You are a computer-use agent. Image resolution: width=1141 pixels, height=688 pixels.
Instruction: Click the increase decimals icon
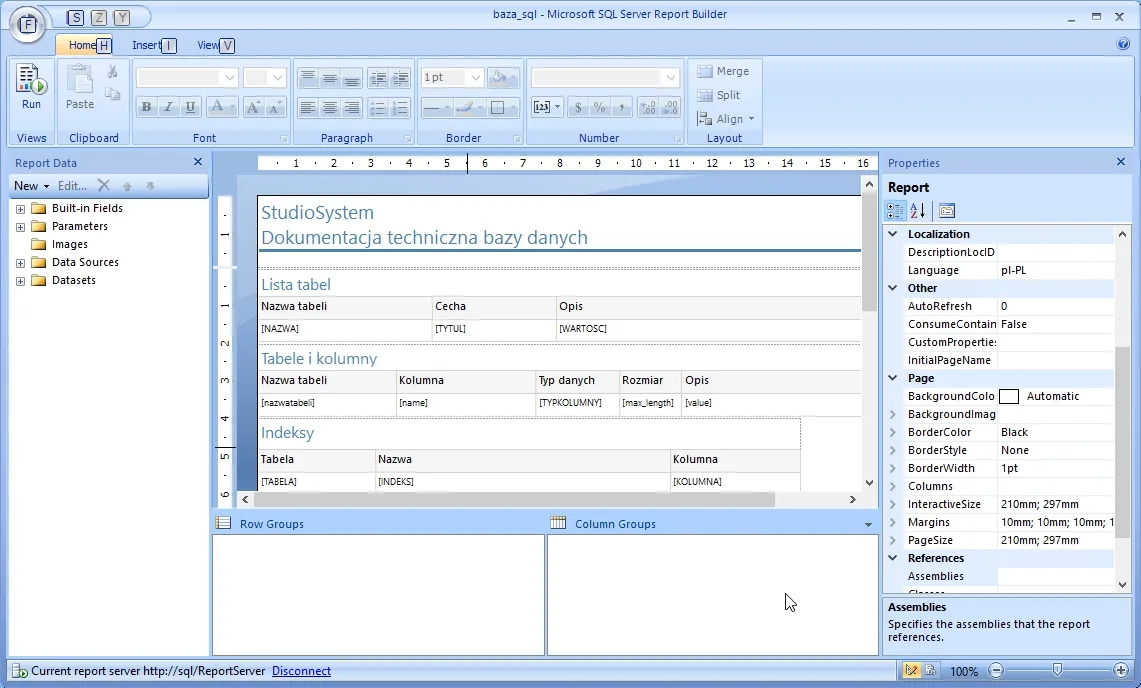[648, 107]
